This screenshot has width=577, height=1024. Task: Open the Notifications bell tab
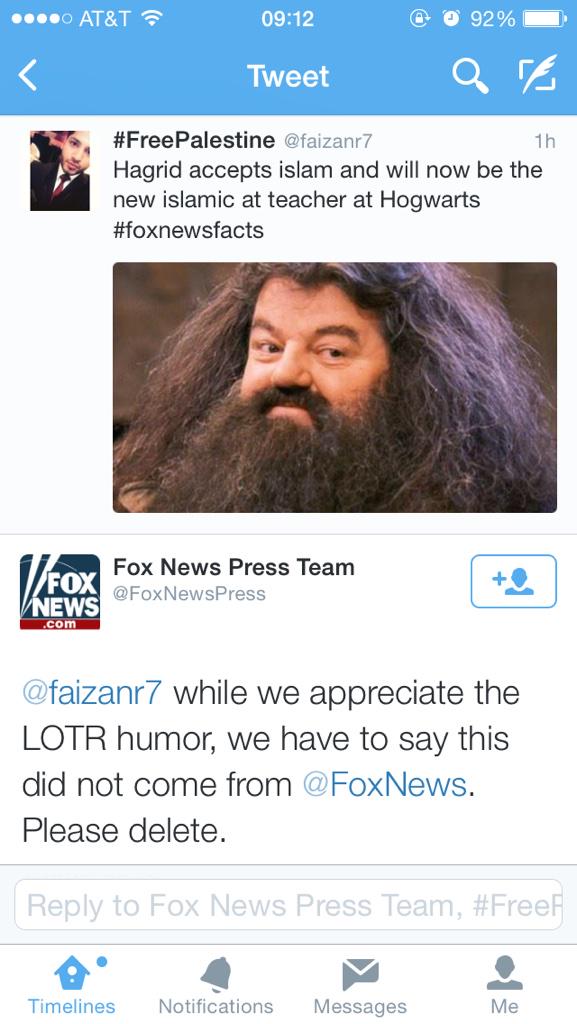(x=216, y=985)
